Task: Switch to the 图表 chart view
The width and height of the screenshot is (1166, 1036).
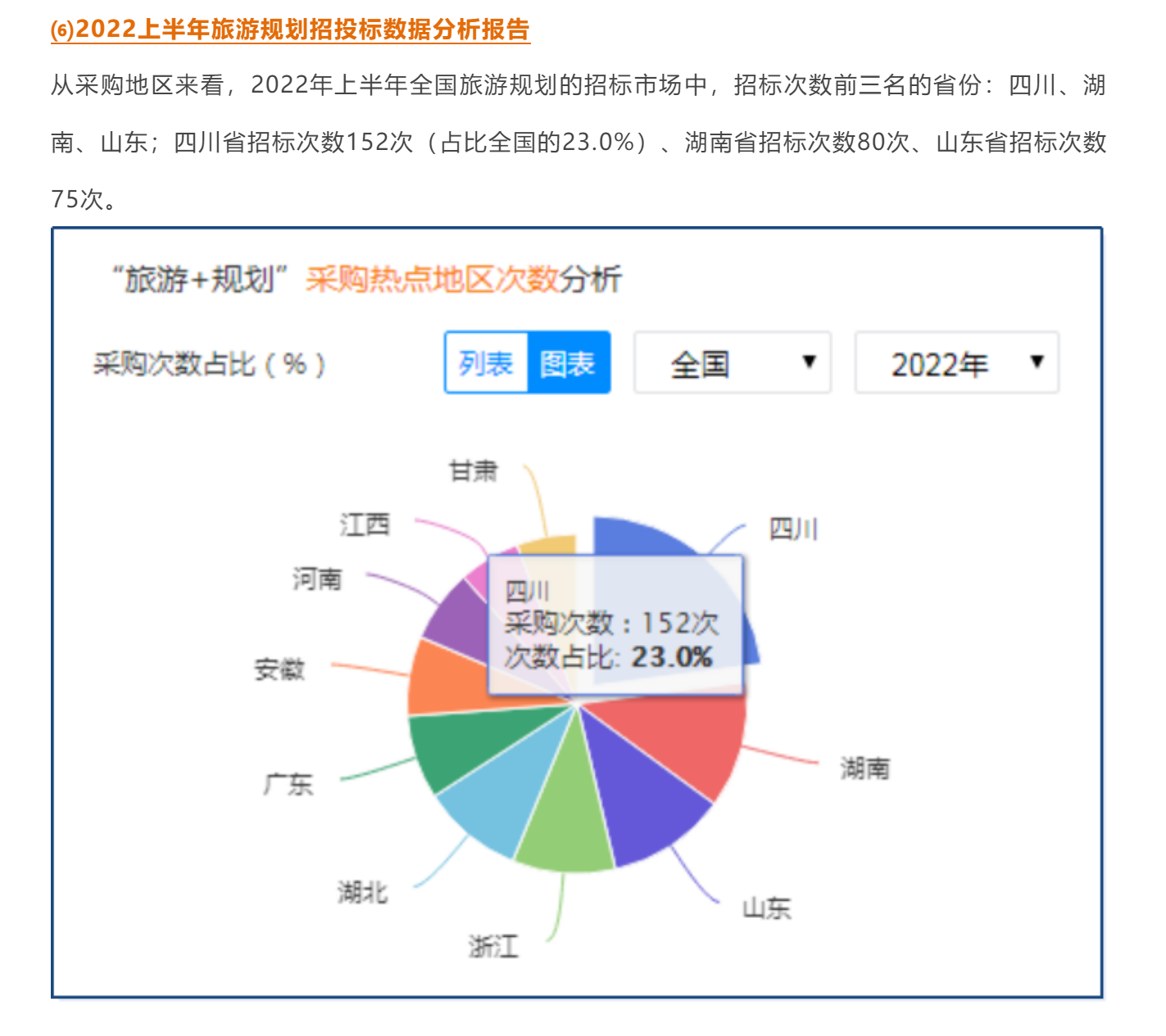Action: click(569, 363)
